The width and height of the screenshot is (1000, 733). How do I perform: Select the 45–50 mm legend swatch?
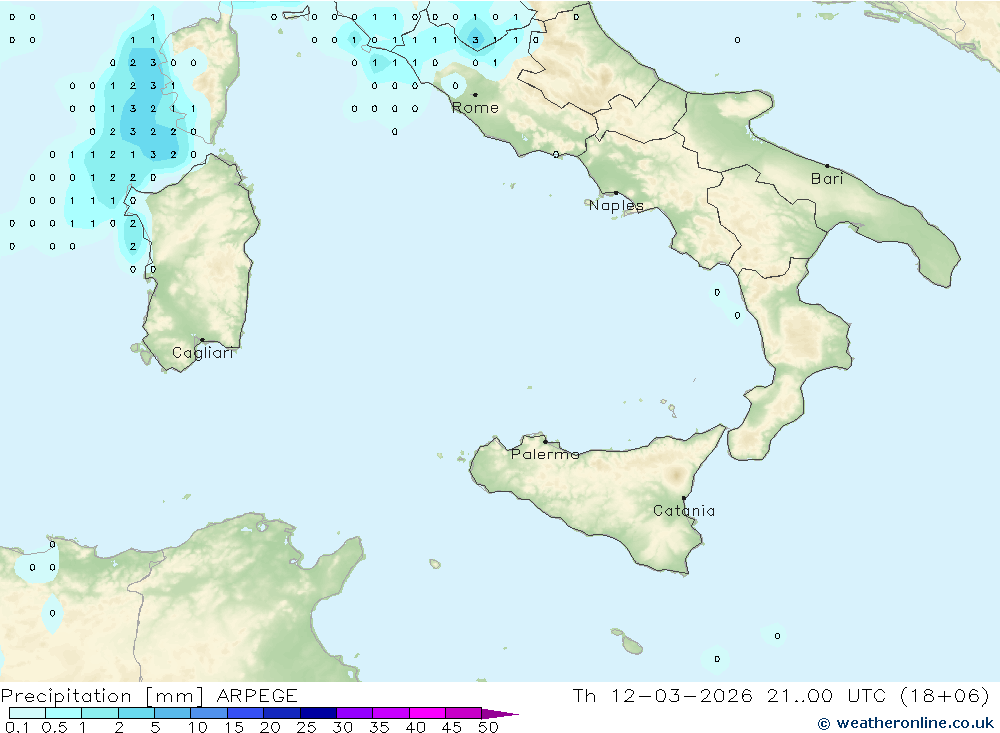tap(464, 713)
